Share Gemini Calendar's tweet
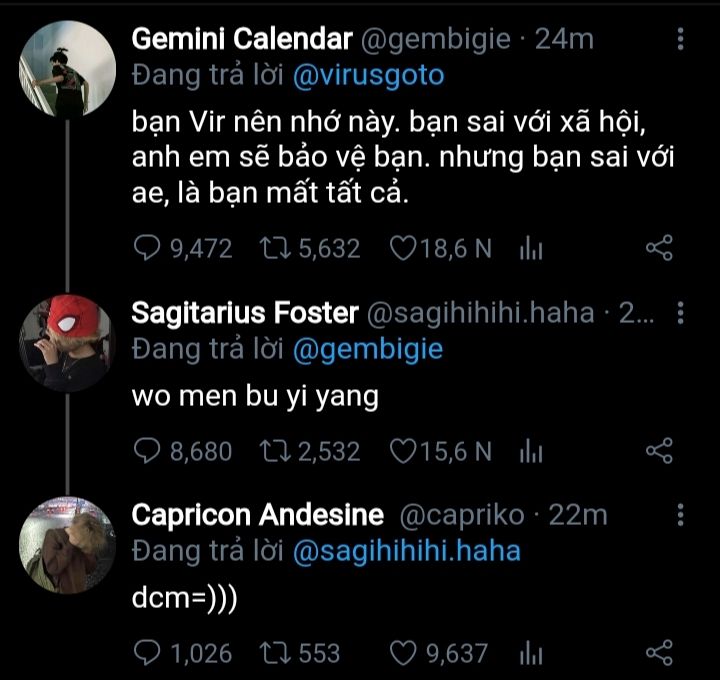 click(x=659, y=249)
